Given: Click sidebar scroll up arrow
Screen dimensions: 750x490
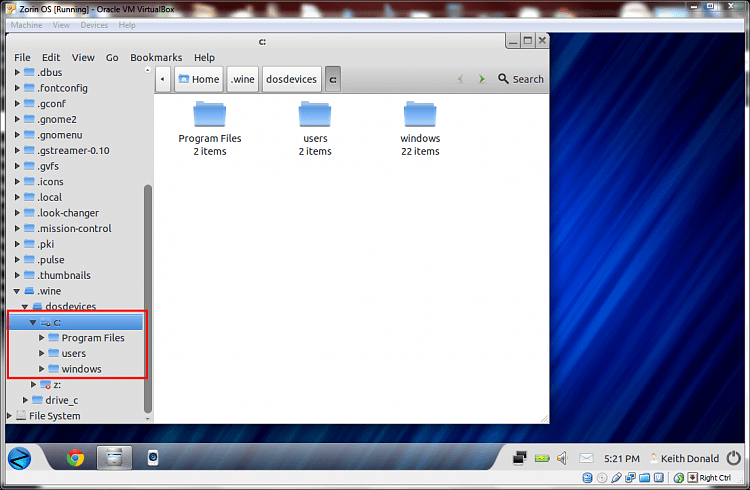Looking at the screenshot, I should click(147, 70).
